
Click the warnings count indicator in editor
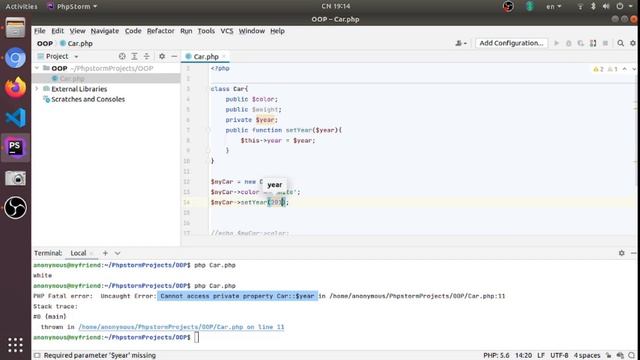599,69
